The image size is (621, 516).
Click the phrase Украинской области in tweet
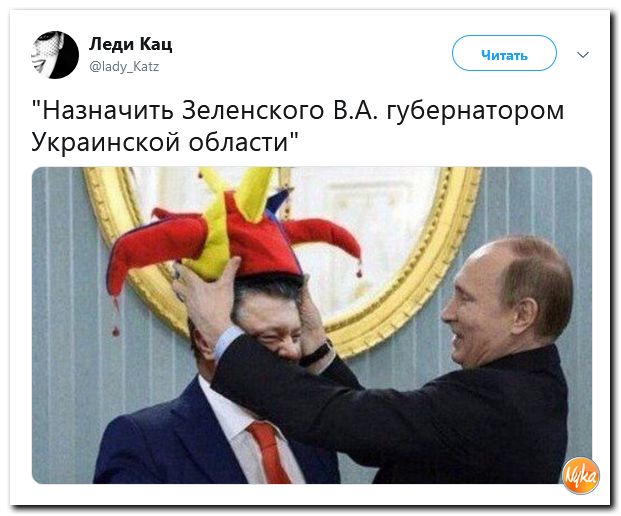164,142
